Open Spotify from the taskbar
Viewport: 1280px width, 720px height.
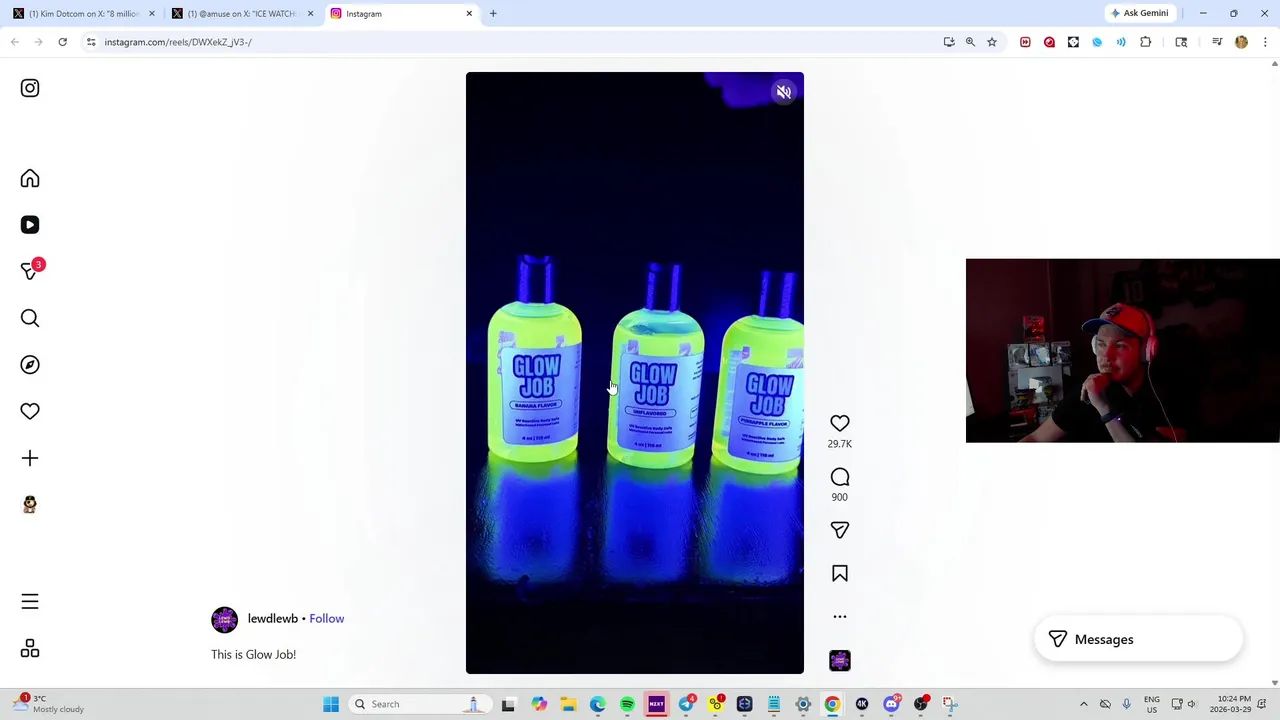click(x=627, y=704)
